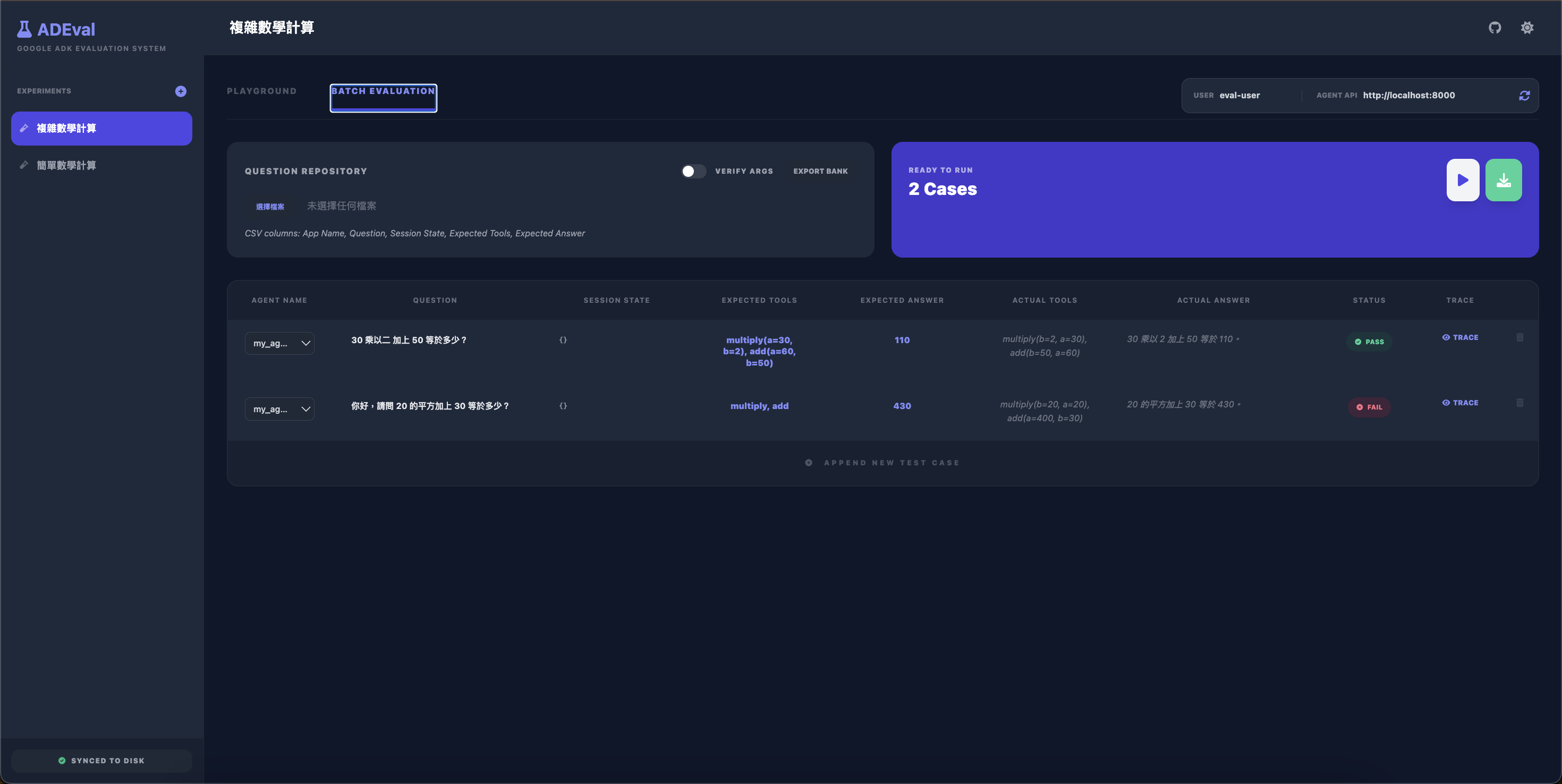This screenshot has width=1562, height=784.
Task: Add a new experiment with plus icon
Action: click(x=181, y=91)
